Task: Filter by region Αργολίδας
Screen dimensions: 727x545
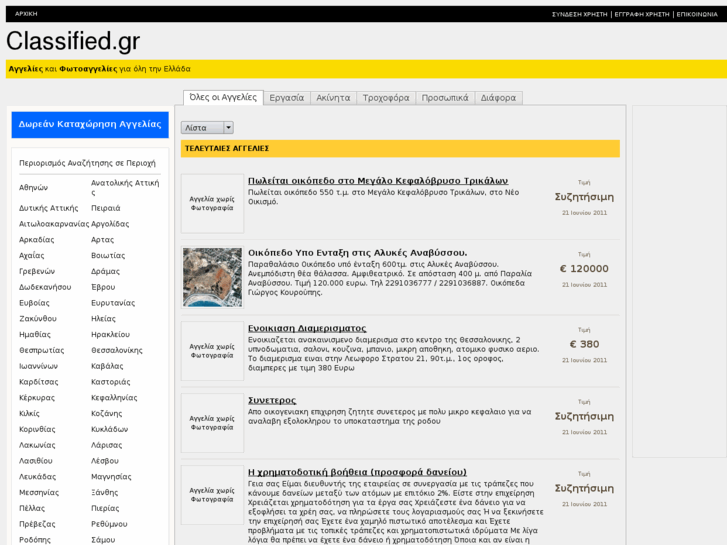Action: [x=110, y=224]
